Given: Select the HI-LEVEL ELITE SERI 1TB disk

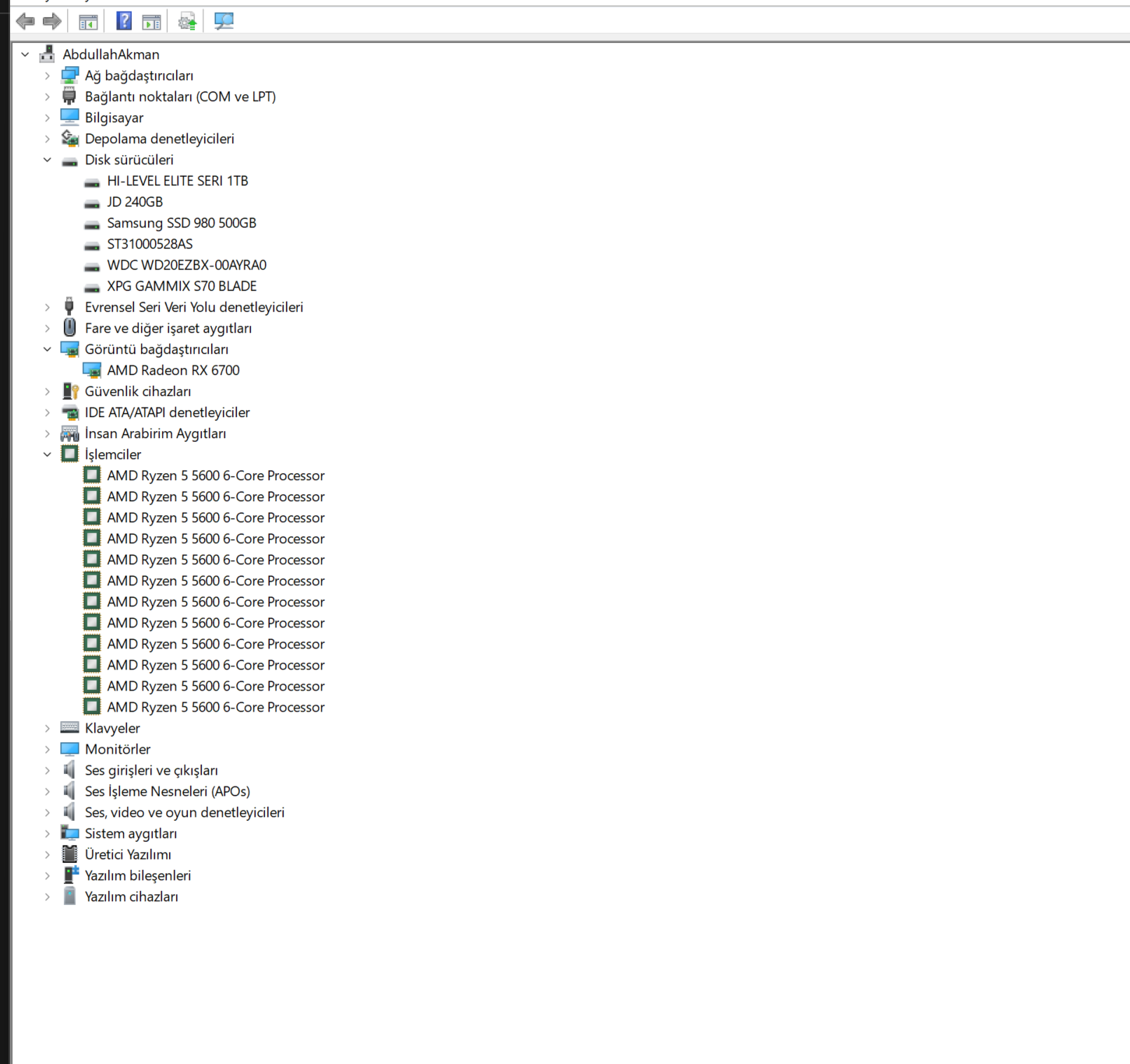Looking at the screenshot, I should coord(178,181).
